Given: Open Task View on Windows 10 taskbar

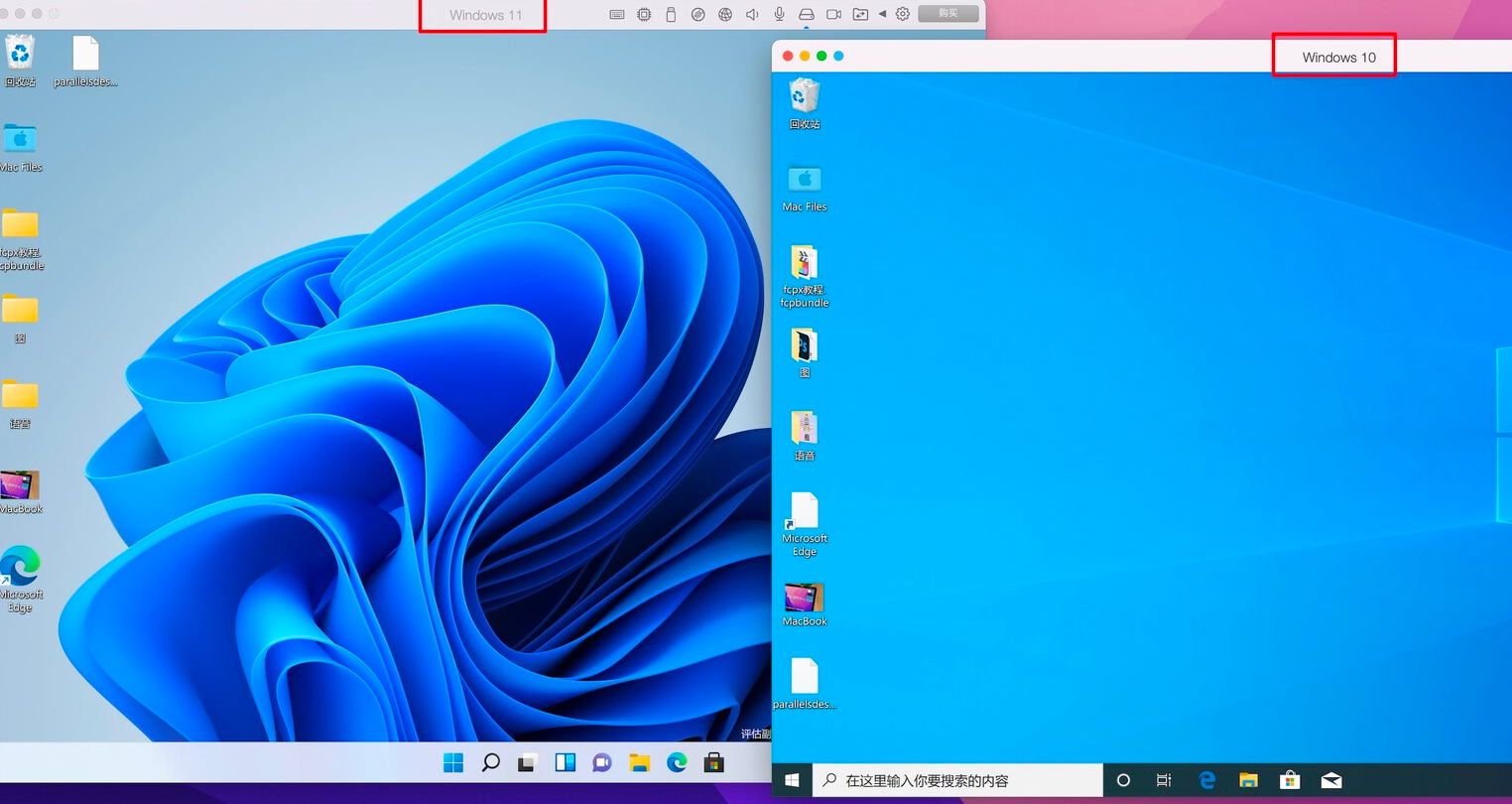Looking at the screenshot, I should [1165, 780].
